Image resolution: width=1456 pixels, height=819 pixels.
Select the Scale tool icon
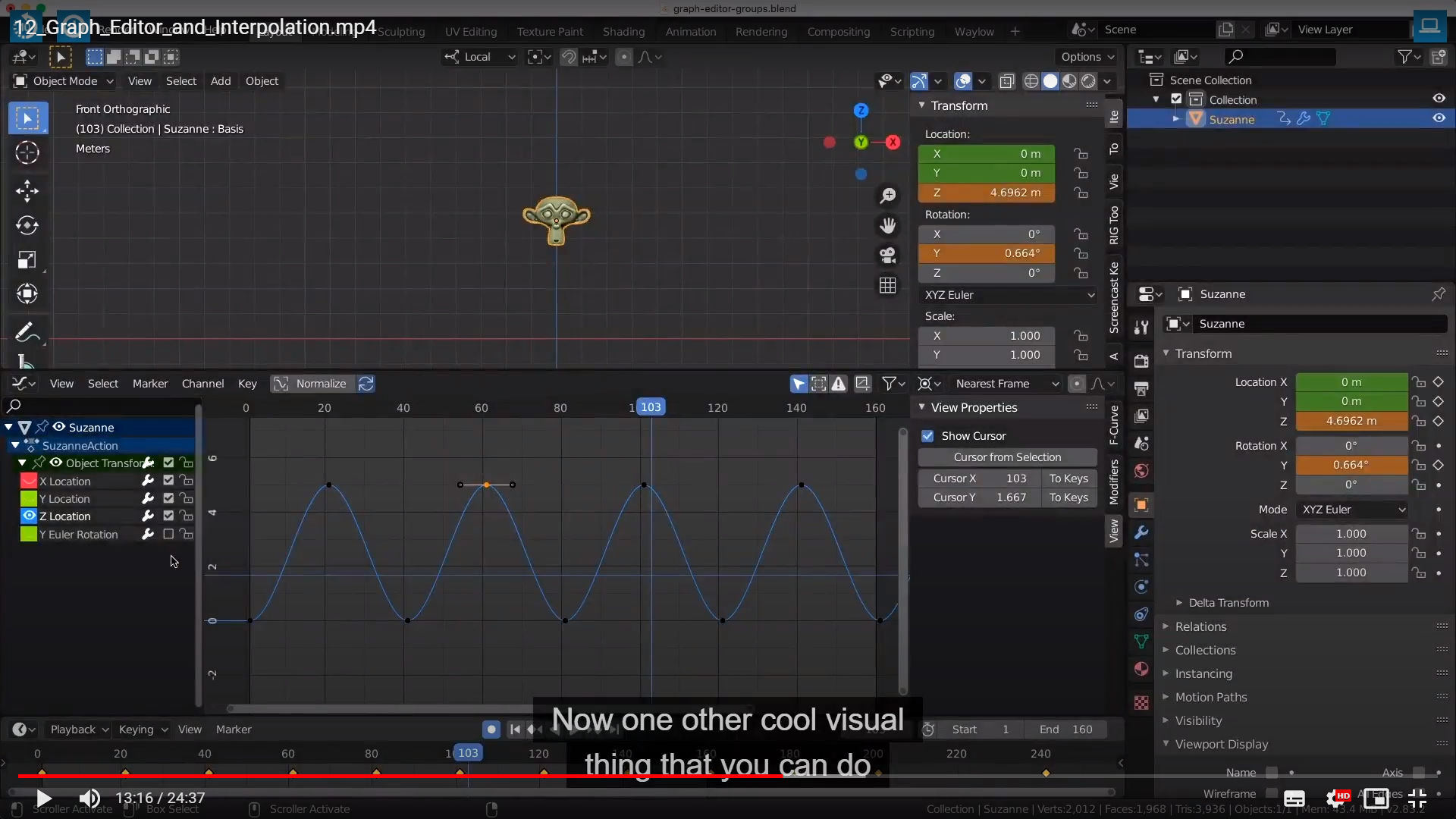(27, 260)
